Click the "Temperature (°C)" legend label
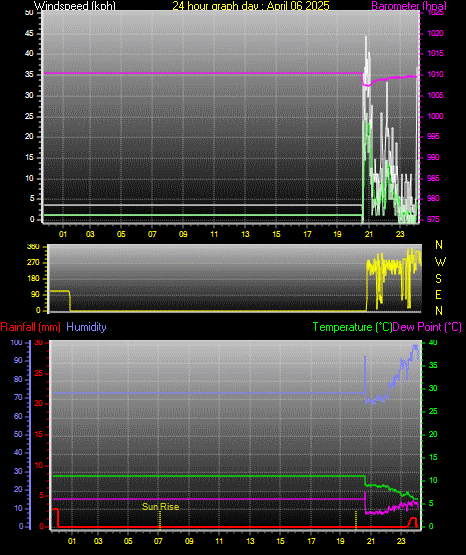 pos(352,327)
